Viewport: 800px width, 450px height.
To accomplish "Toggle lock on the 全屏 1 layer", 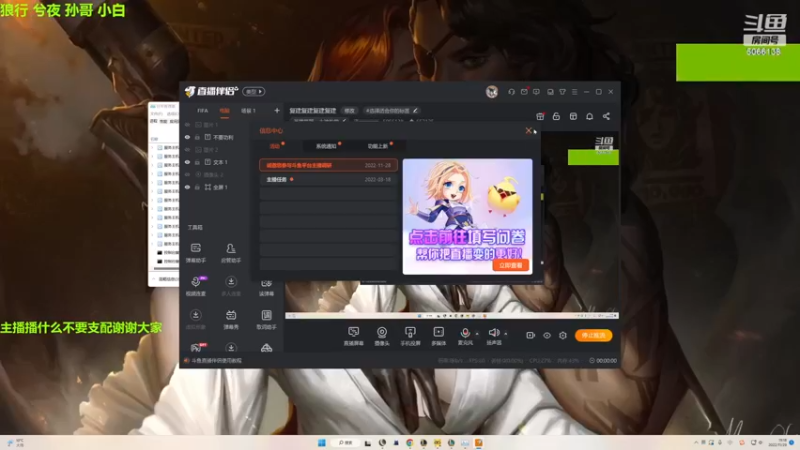I will (x=197, y=187).
